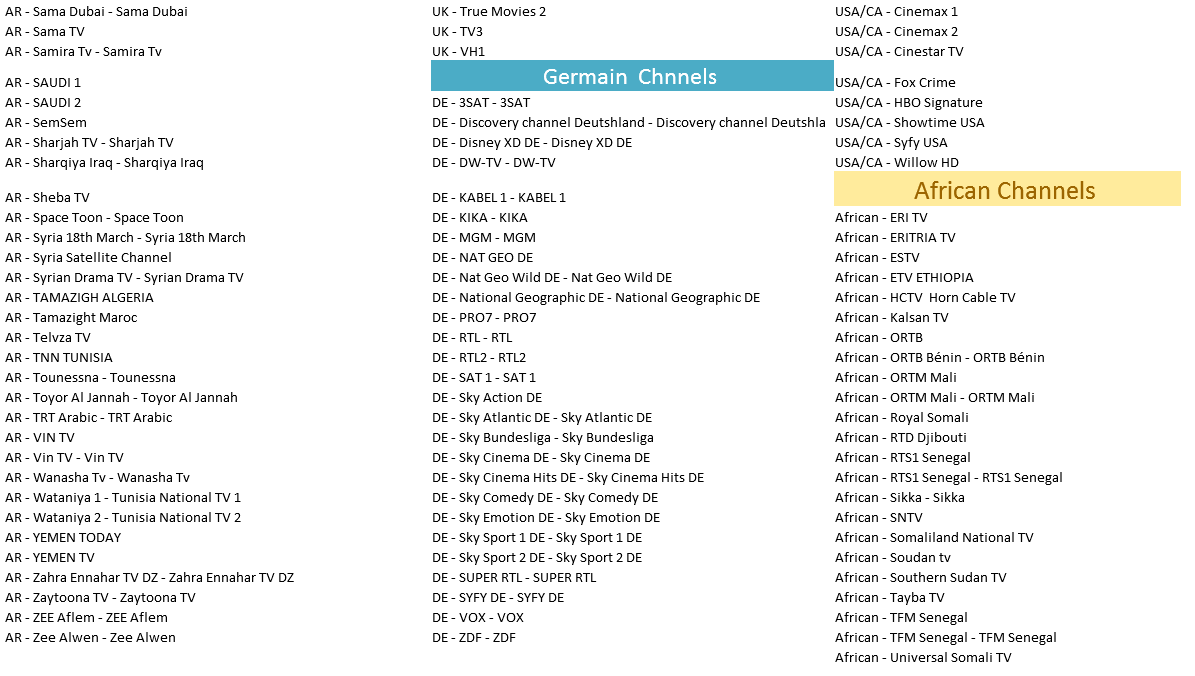
Task: Select 'AR - Tamazight Maroc'
Action: tap(72, 317)
